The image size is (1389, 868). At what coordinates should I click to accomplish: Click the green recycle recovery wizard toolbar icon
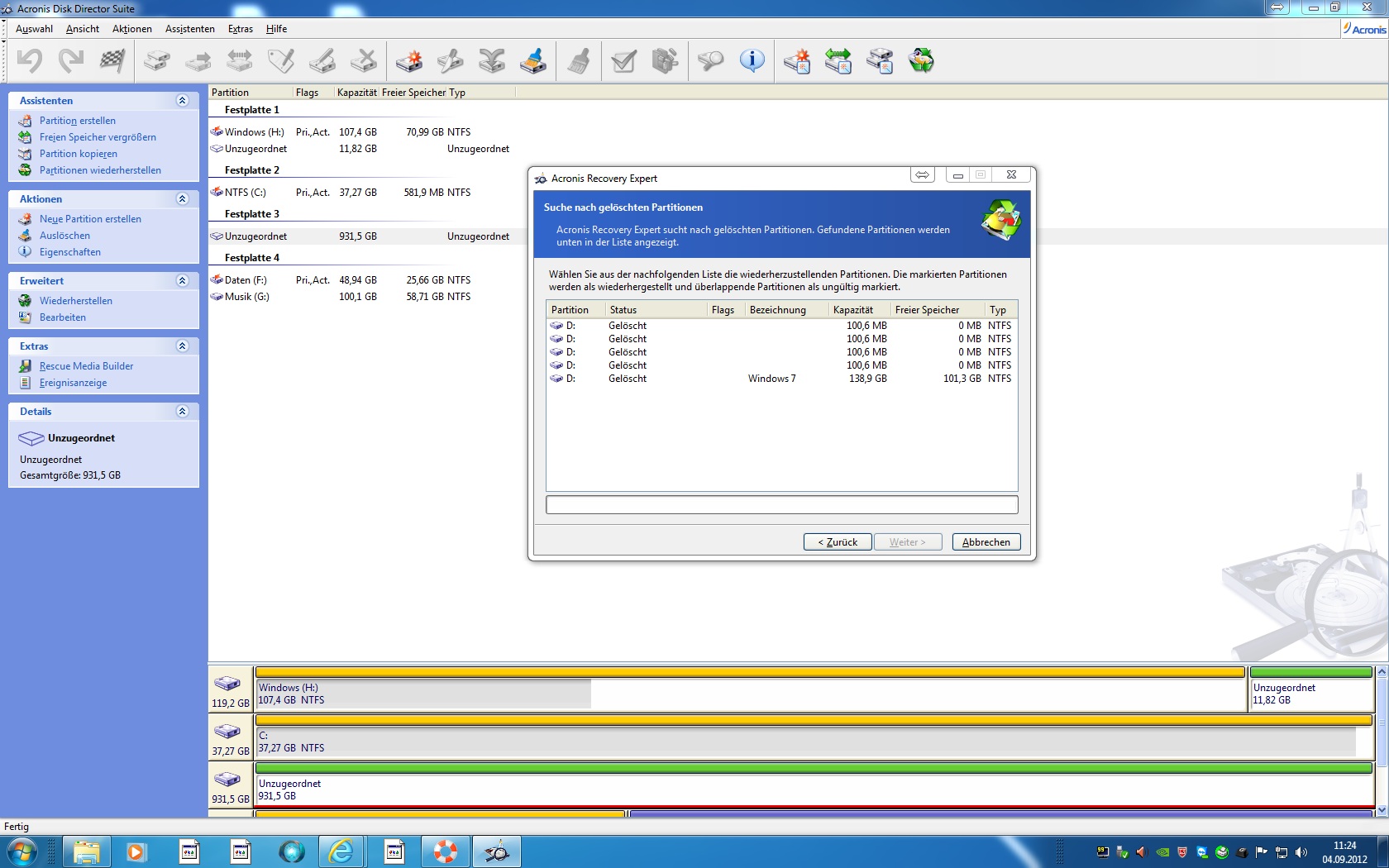(x=921, y=60)
